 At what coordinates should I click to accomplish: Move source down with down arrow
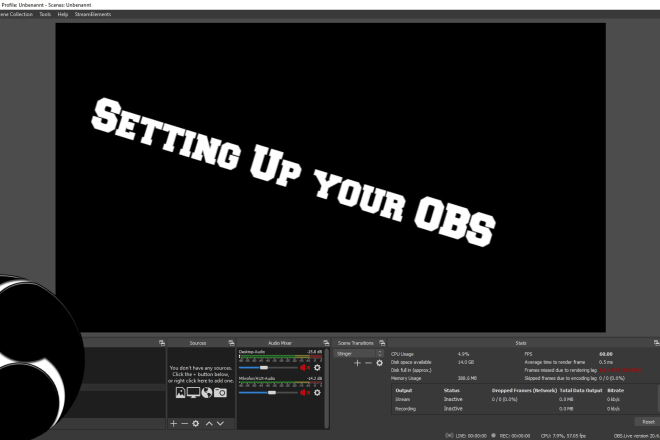pyautogui.click(x=220, y=423)
